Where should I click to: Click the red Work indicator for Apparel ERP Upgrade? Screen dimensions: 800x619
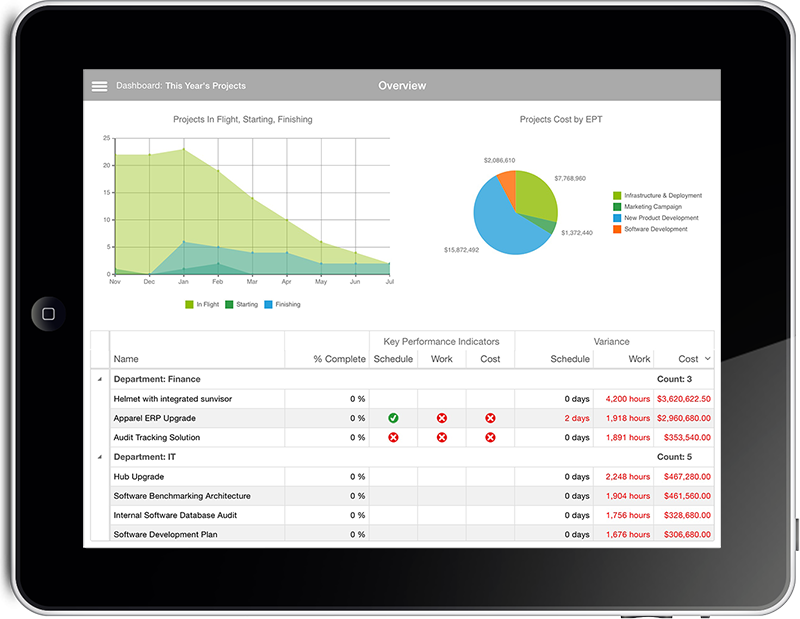pos(441,418)
